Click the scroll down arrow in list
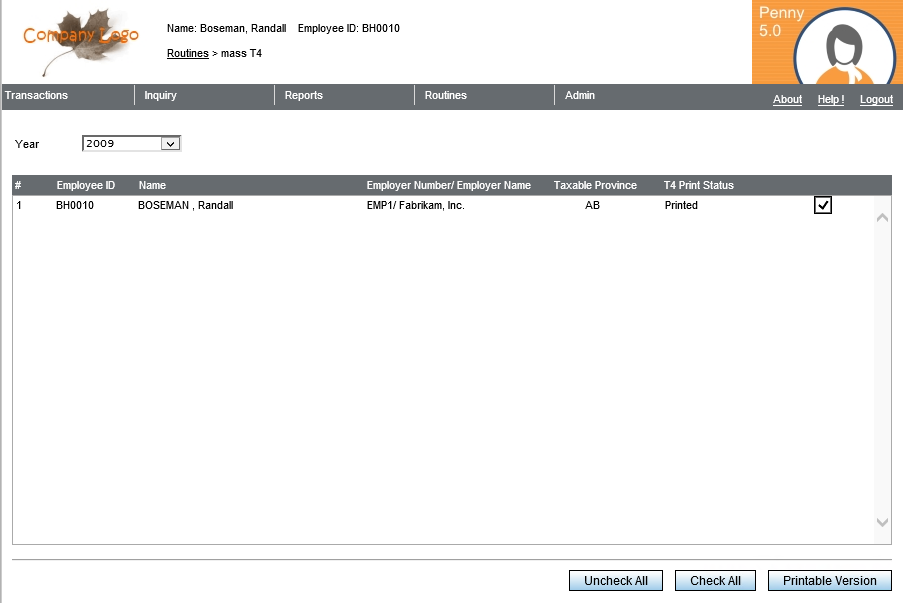 [x=882, y=522]
